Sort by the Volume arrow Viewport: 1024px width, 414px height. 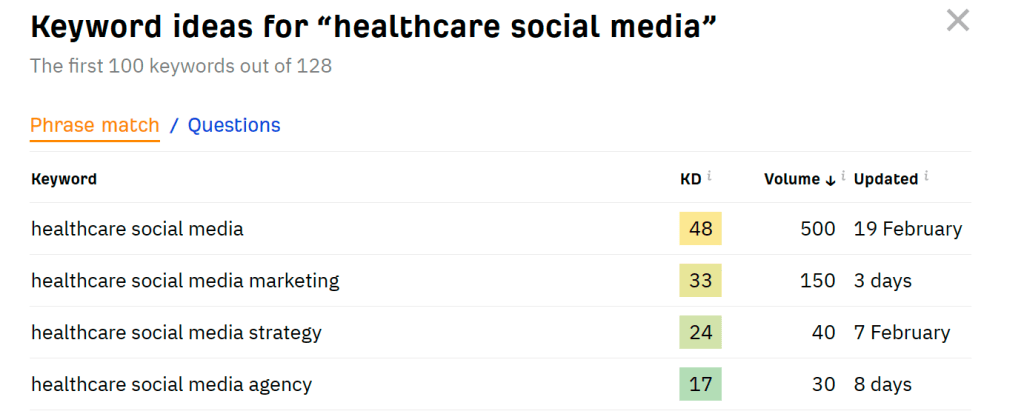pyautogui.click(x=829, y=180)
